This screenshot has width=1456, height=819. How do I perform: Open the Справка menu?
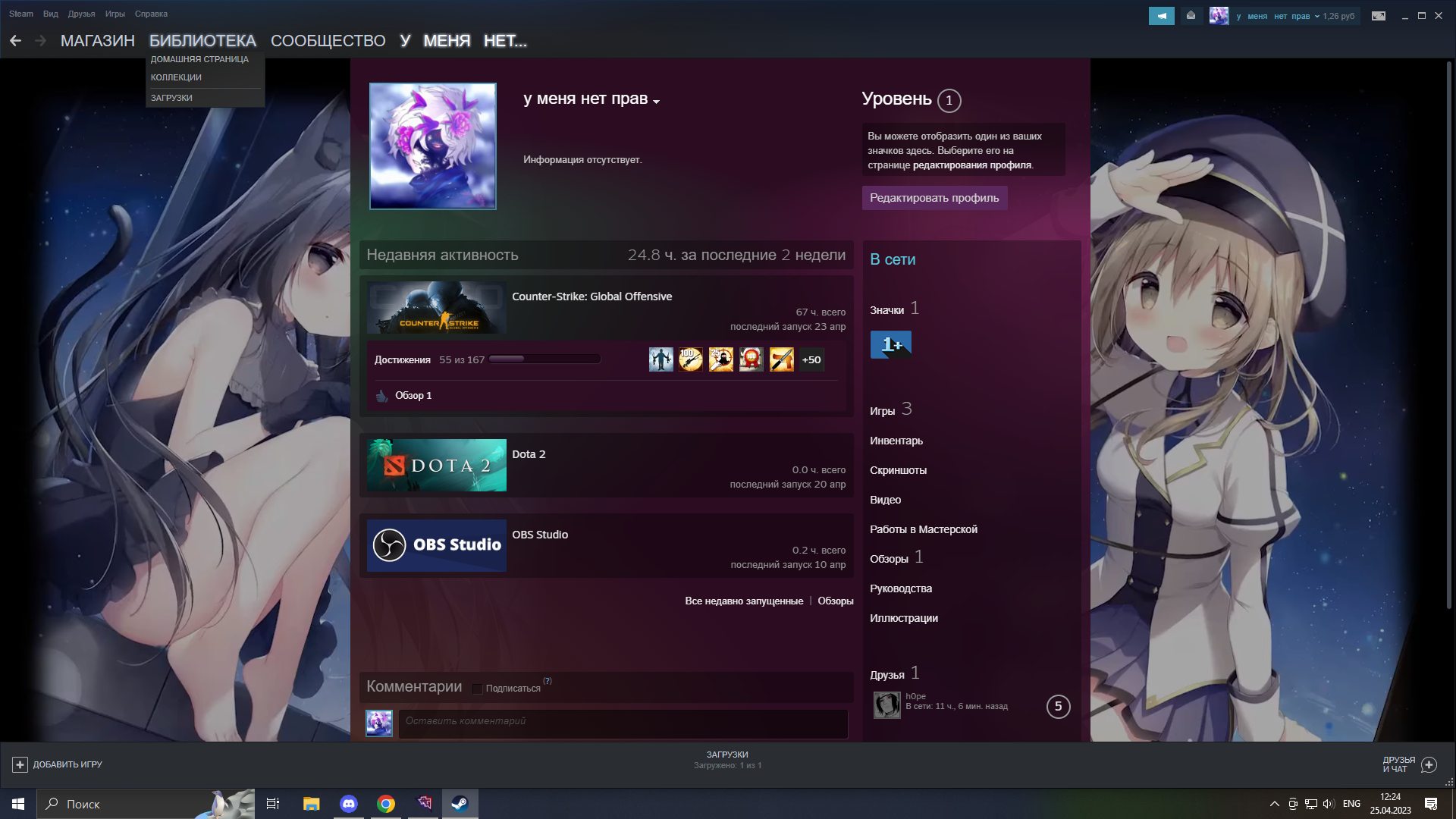151,14
